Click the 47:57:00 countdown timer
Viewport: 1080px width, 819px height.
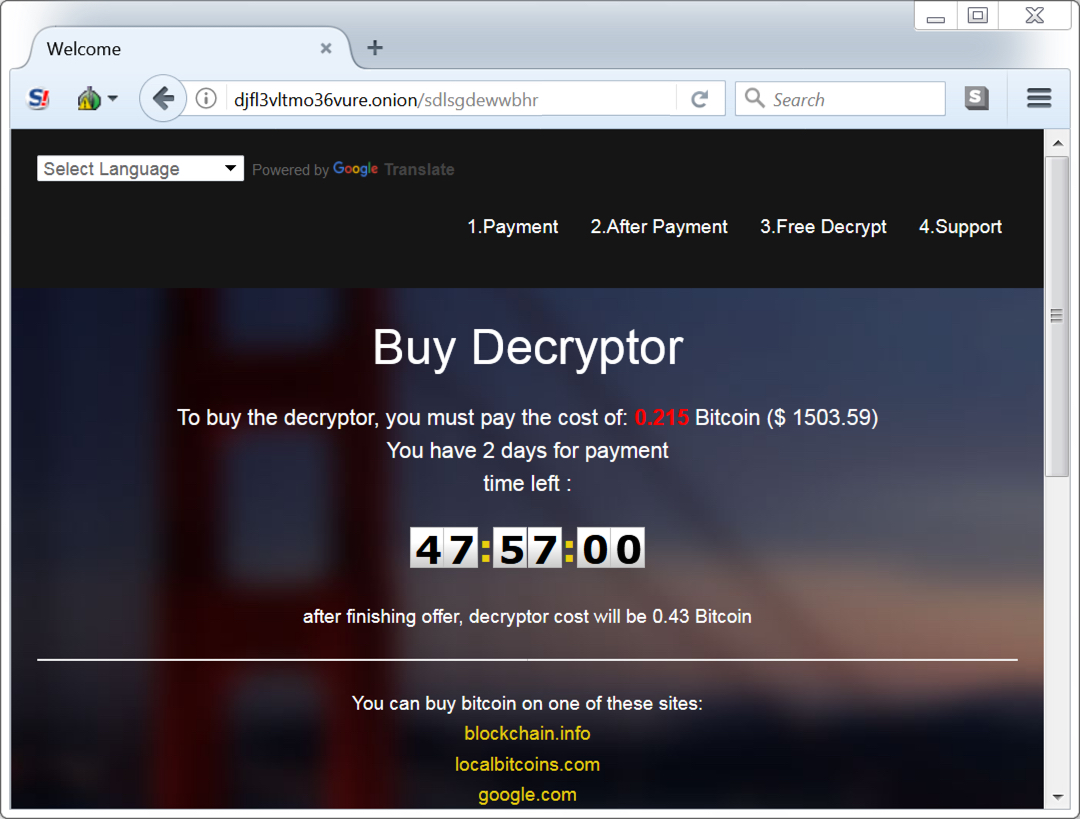tap(527, 548)
